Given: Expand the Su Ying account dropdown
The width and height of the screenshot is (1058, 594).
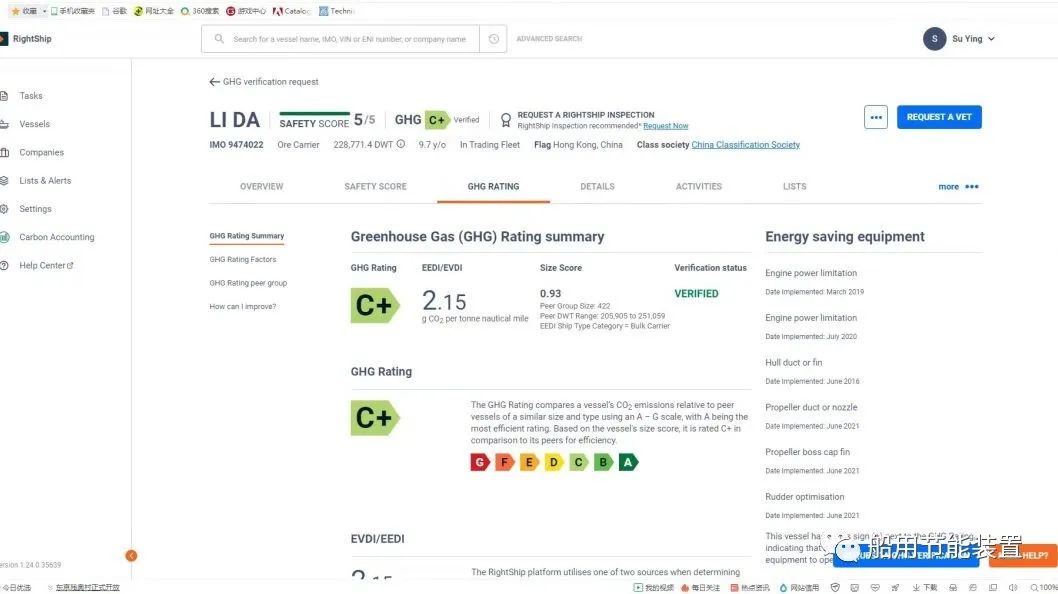Looking at the screenshot, I should [991, 39].
